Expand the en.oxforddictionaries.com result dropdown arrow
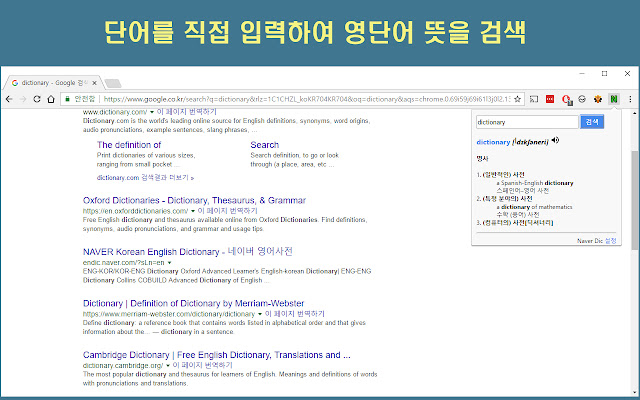Screen dimensions: 640x400 pos(193,211)
